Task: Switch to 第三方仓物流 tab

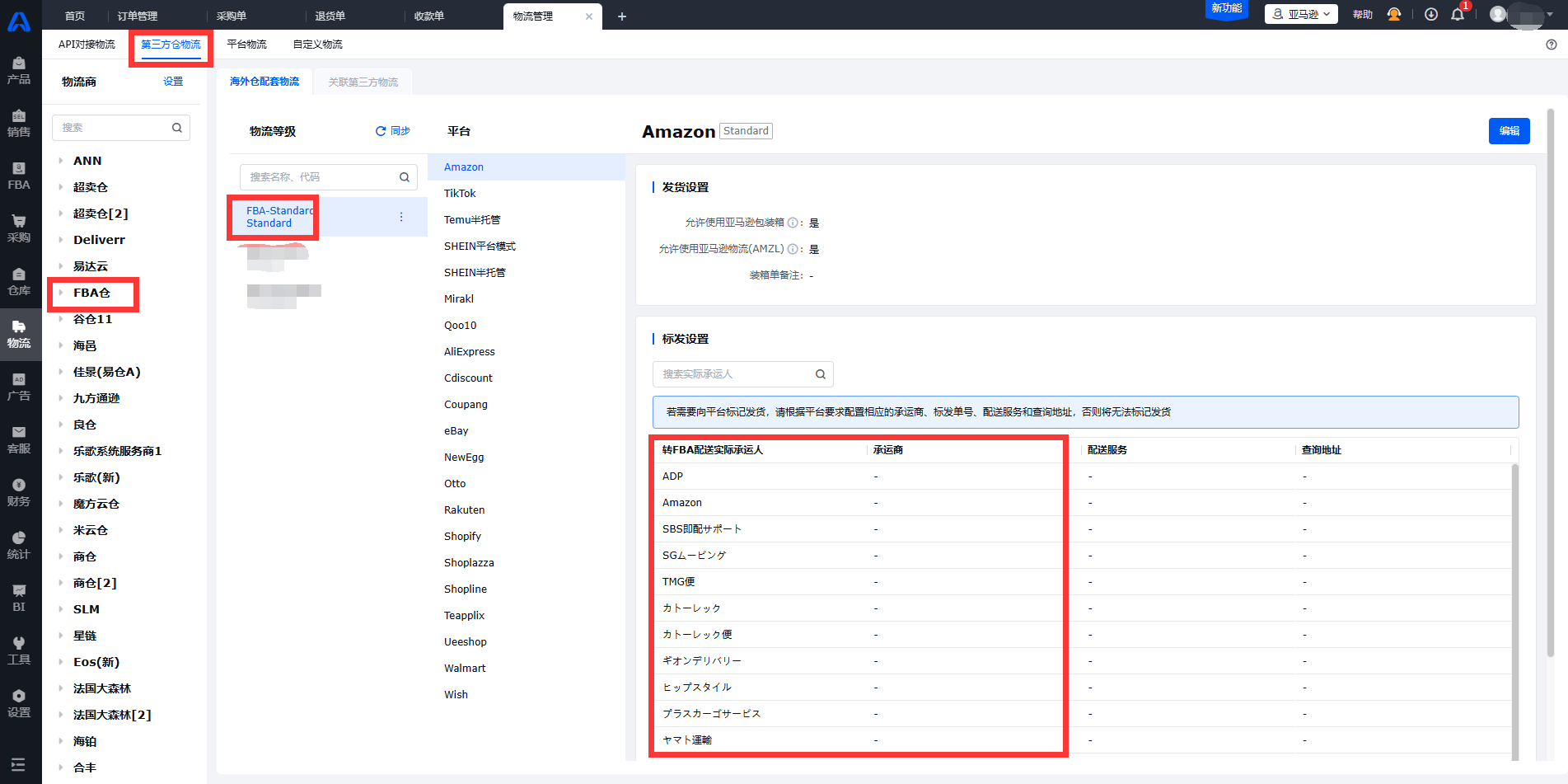Action: (171, 45)
